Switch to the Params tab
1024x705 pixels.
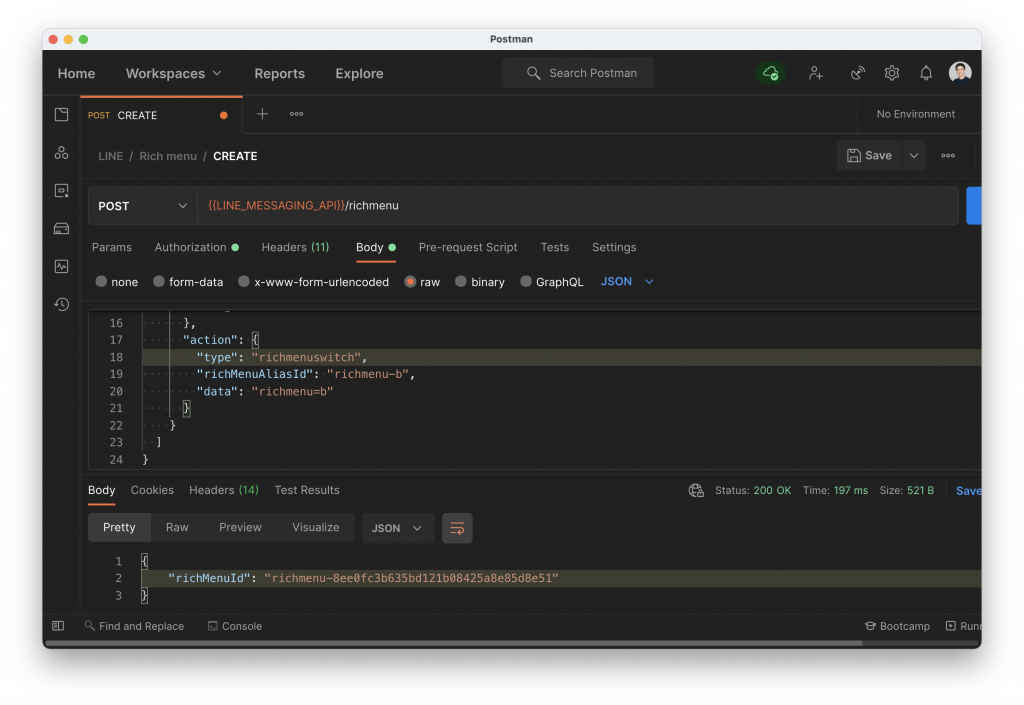click(112, 247)
